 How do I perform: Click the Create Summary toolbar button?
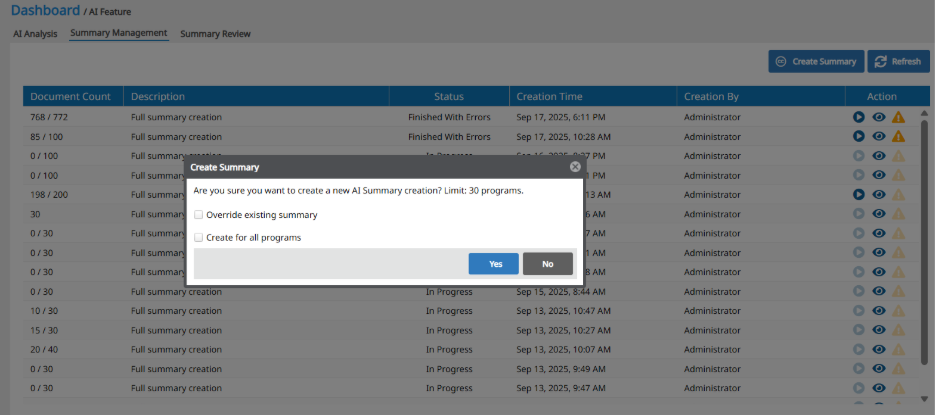815,61
